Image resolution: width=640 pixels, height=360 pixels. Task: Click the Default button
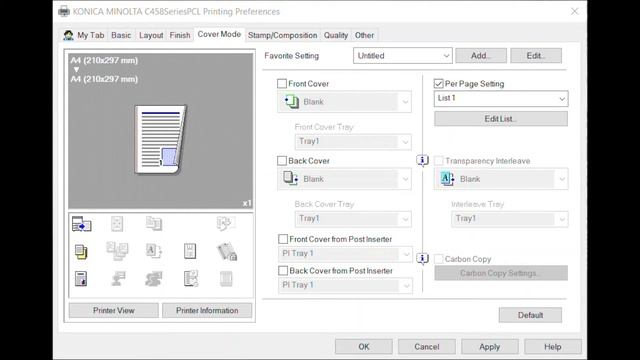click(530, 315)
